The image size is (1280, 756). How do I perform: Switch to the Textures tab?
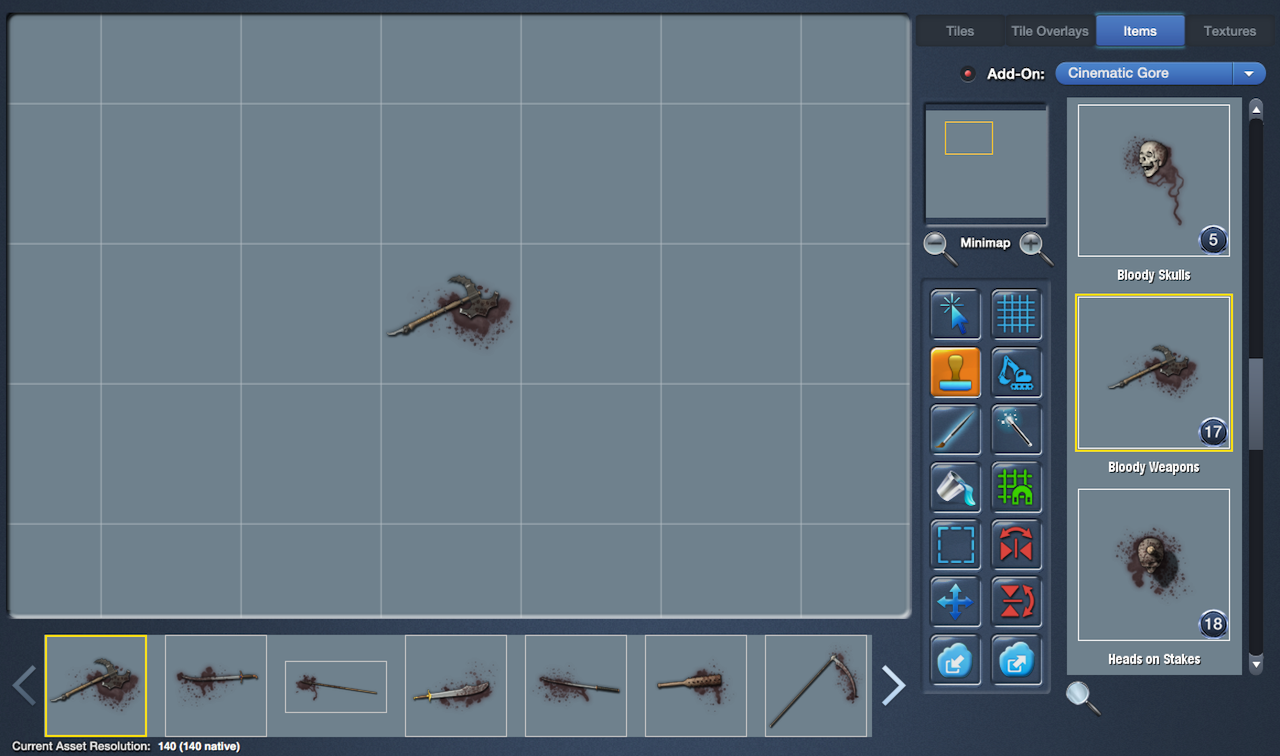tap(1230, 31)
